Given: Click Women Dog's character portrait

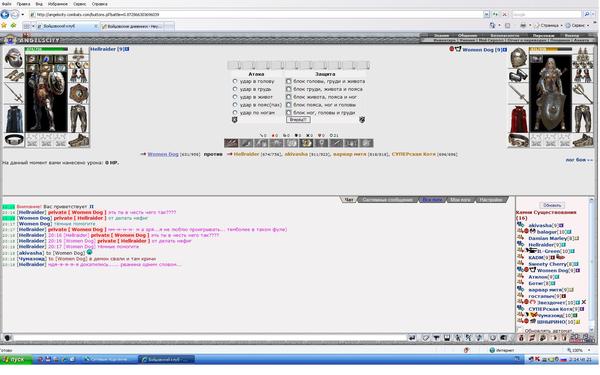Looking at the screenshot, I should coord(551,93).
